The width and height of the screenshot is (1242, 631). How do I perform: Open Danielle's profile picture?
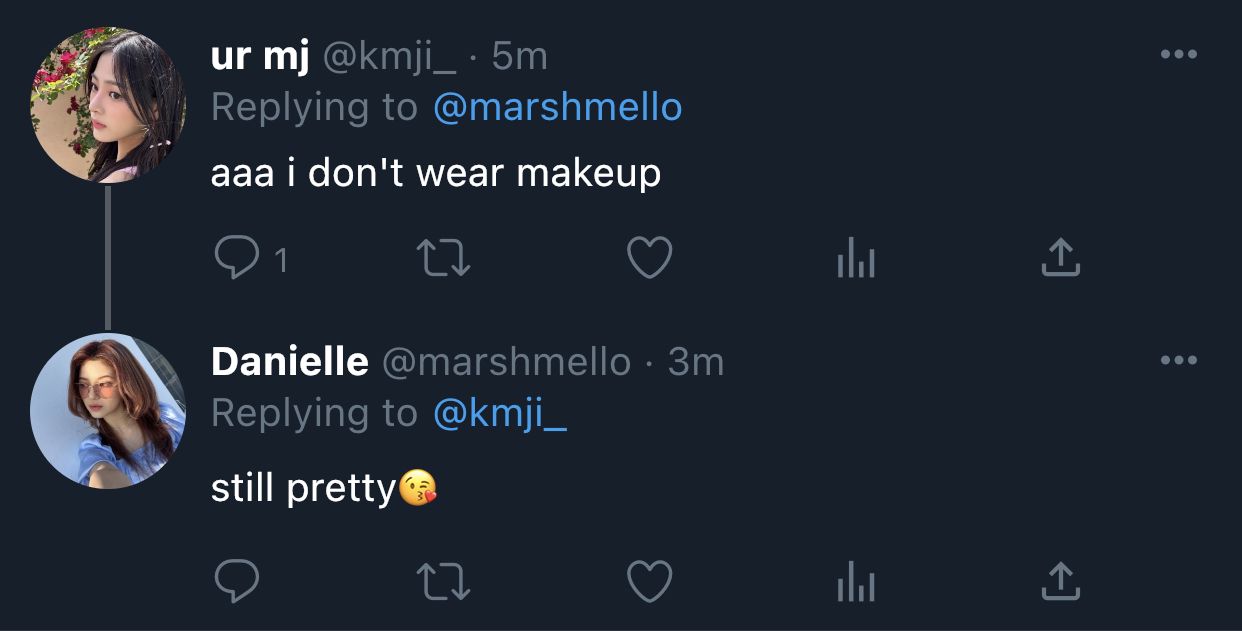pos(108,411)
